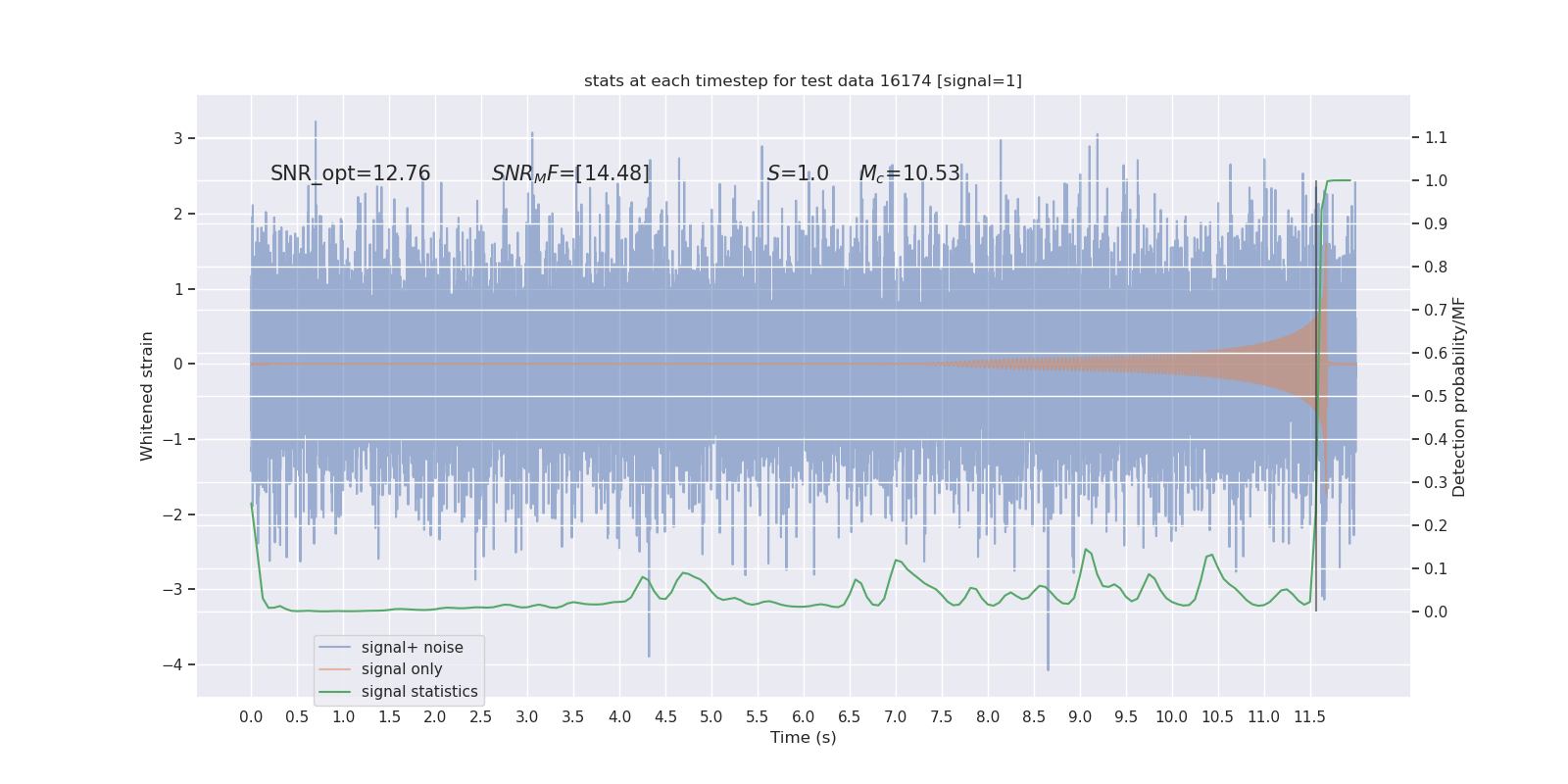Image resolution: width=1568 pixels, height=784 pixels.
Task: Click the 'signal only' legend entry
Action: [x=402, y=669]
